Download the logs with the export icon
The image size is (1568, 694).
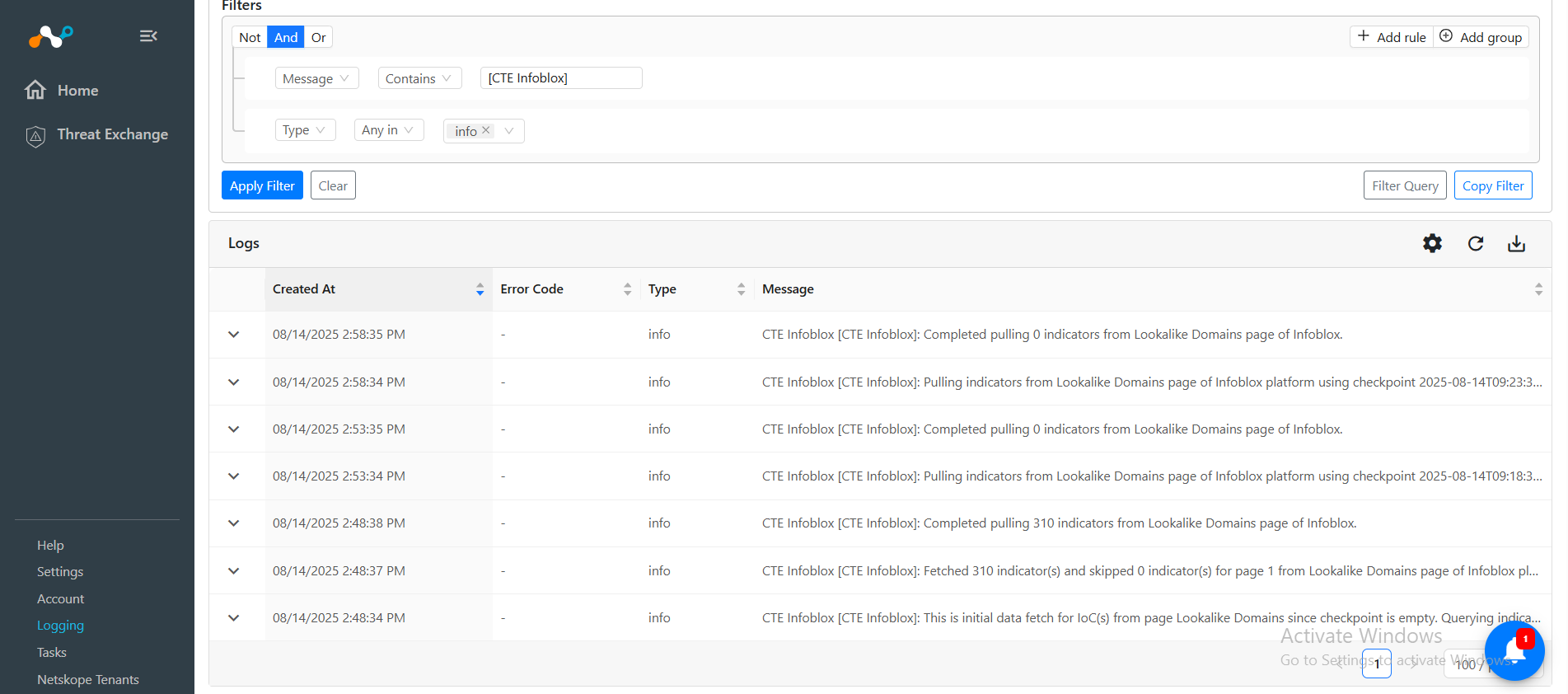(x=1516, y=243)
